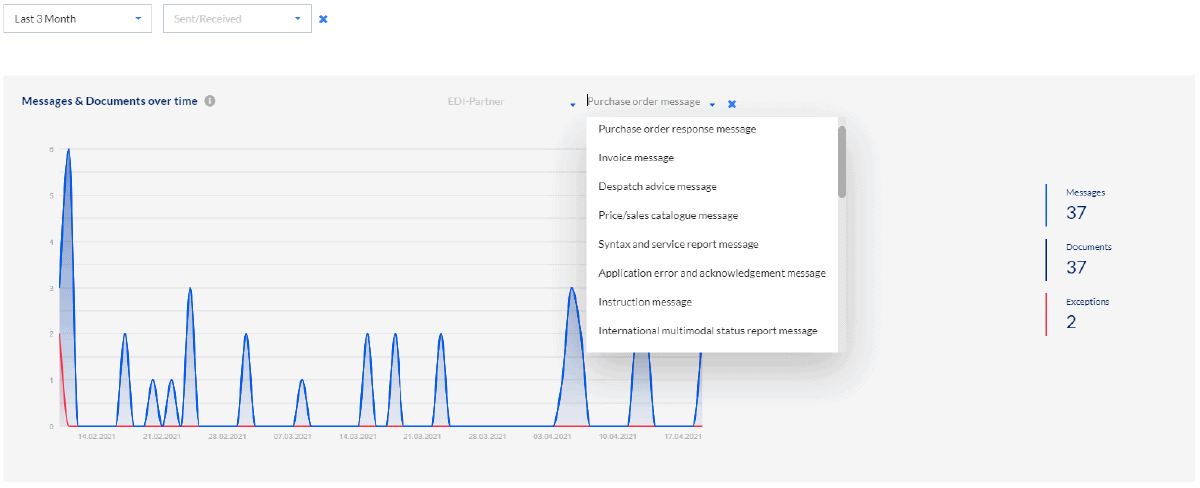
Task: Clear the Sent/Received filter with X icon
Action: (322, 19)
